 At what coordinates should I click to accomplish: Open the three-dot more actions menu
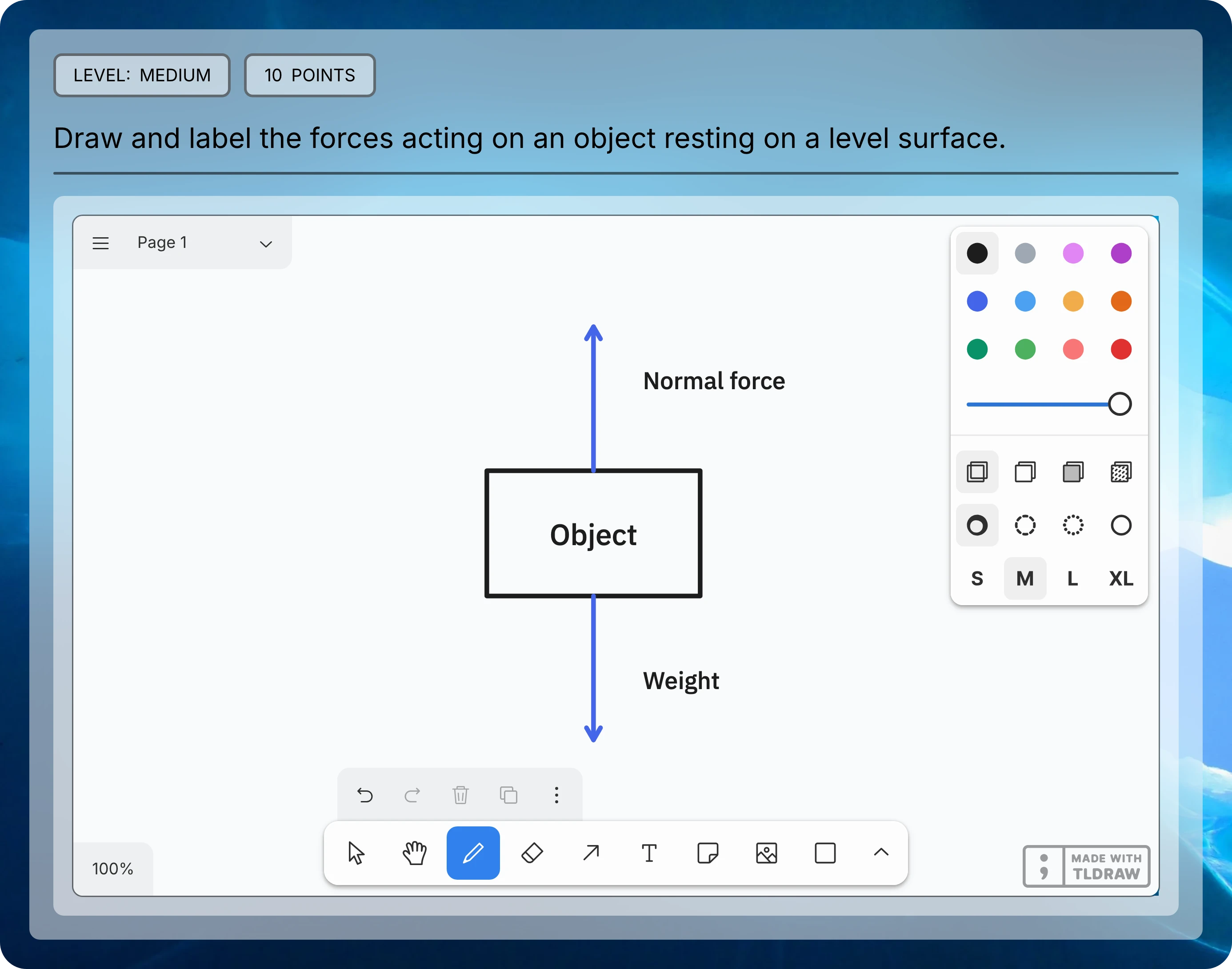[x=557, y=795]
